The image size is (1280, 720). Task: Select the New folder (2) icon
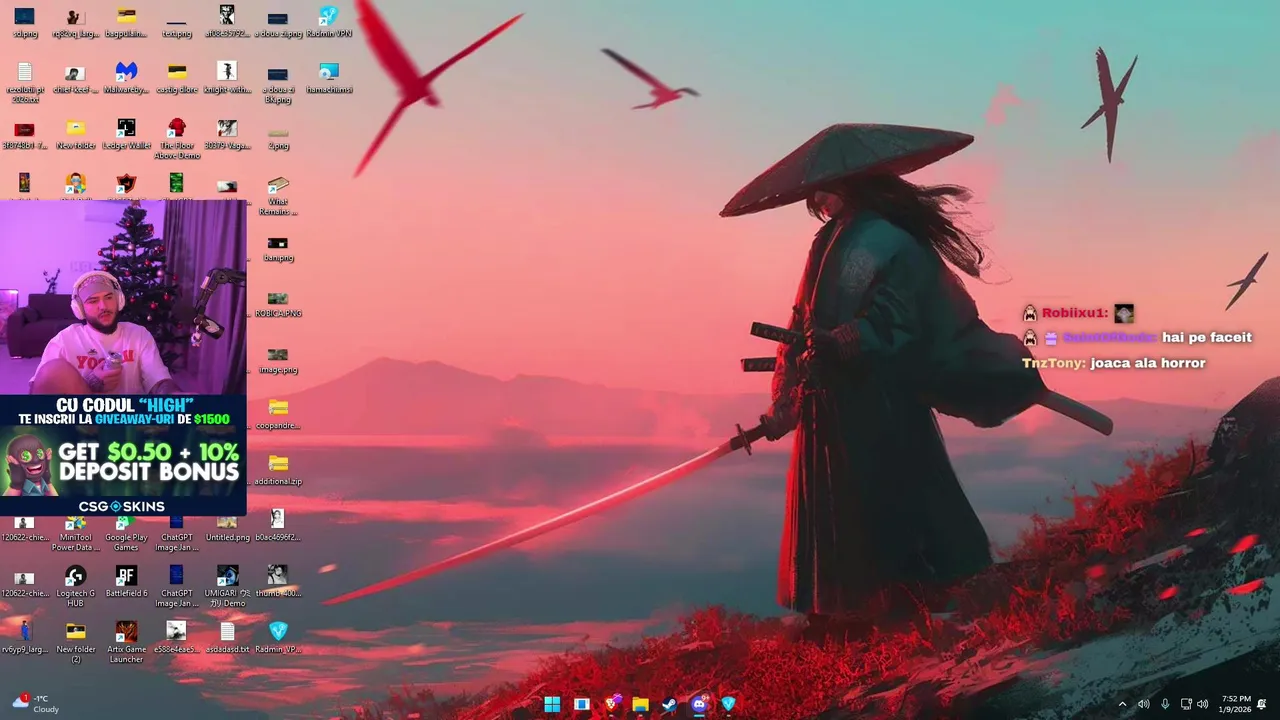(x=75, y=642)
